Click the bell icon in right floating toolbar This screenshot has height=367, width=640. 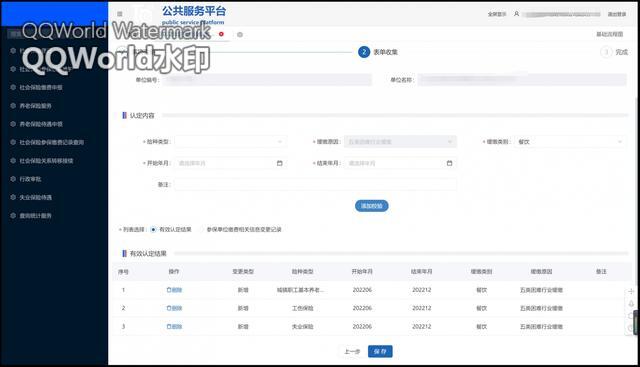pyautogui.click(x=631, y=304)
